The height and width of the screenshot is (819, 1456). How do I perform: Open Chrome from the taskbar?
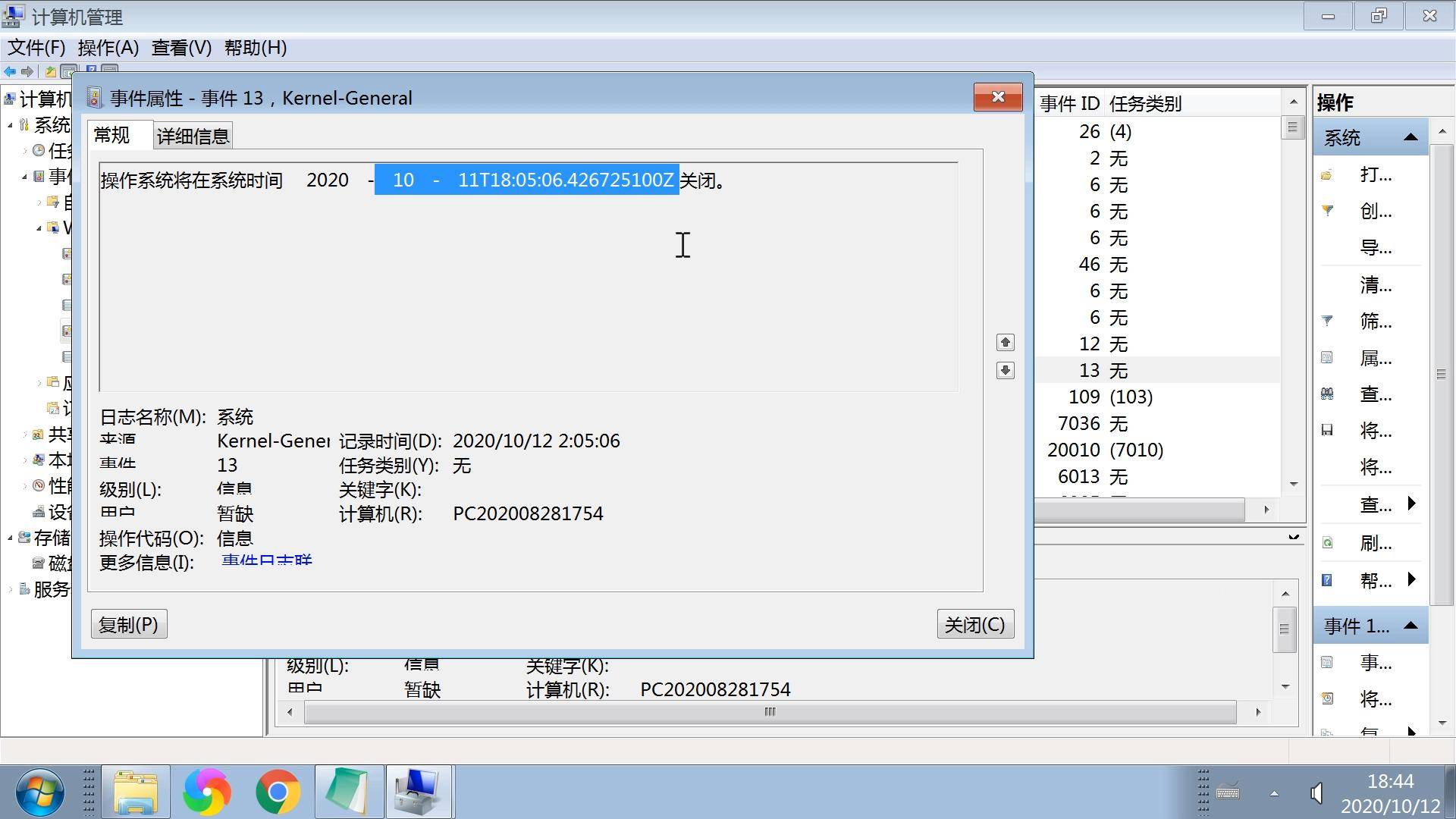pyautogui.click(x=278, y=792)
